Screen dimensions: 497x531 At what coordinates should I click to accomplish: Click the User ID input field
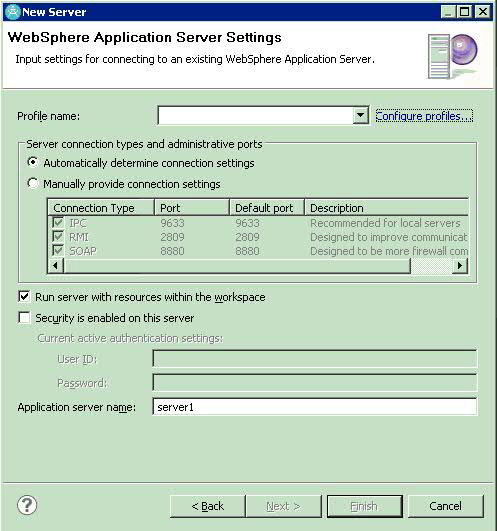(x=315, y=359)
